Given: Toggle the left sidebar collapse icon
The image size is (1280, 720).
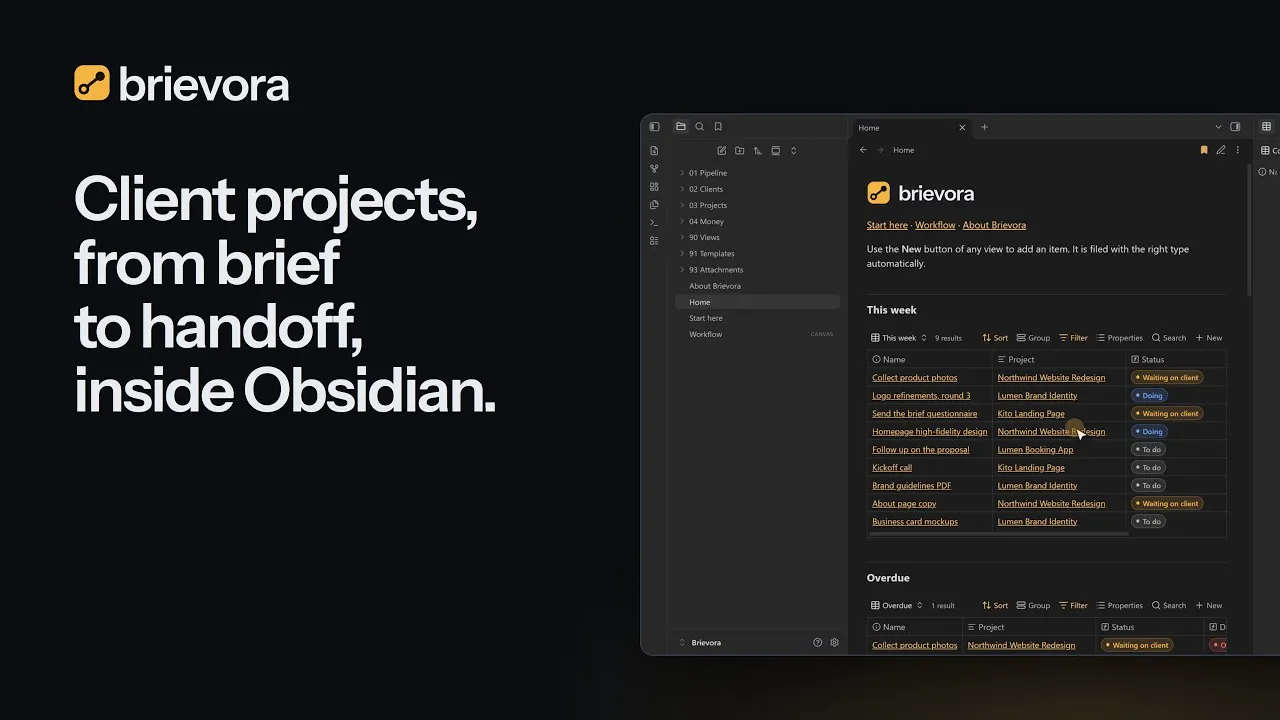Looking at the screenshot, I should coord(655,127).
